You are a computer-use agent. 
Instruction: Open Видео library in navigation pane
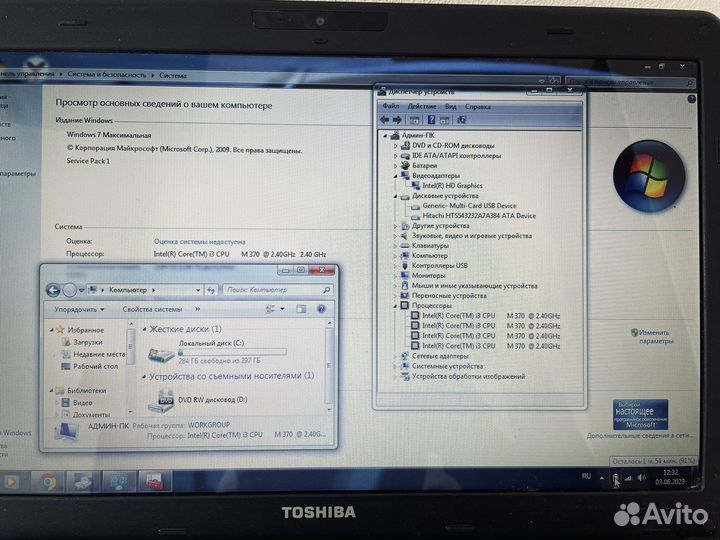click(82, 403)
